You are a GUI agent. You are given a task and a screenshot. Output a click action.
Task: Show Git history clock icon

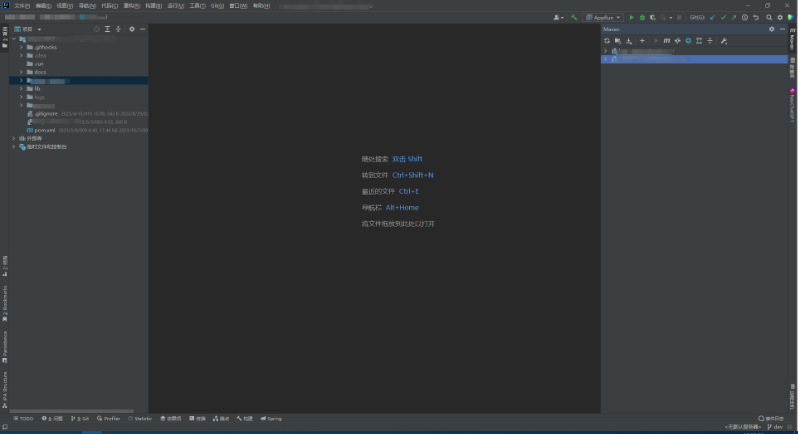[745, 17]
